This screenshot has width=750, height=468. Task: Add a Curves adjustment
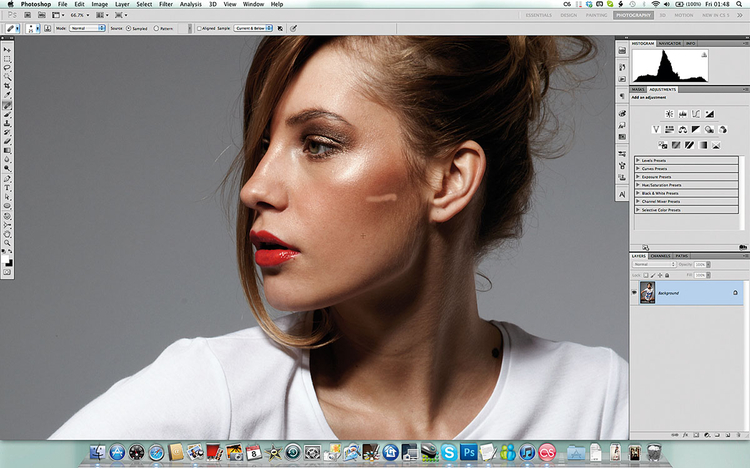696,114
